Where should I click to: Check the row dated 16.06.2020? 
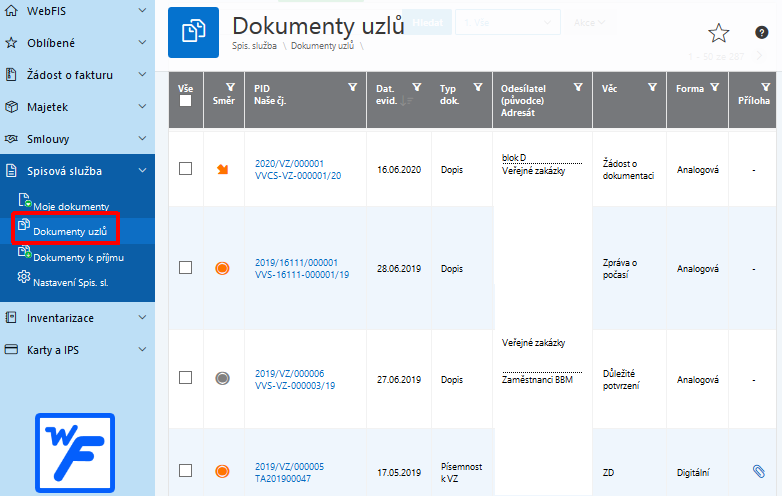pos(186,169)
